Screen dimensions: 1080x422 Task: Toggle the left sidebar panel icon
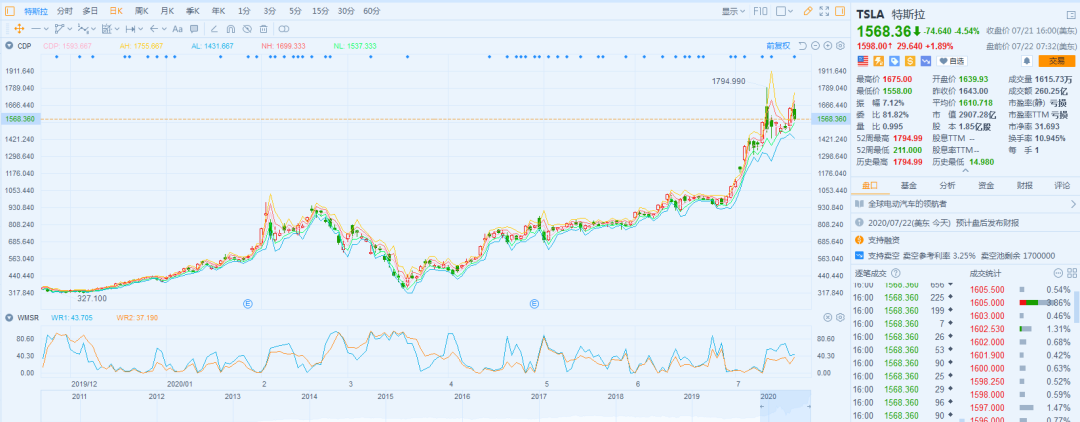point(10,11)
